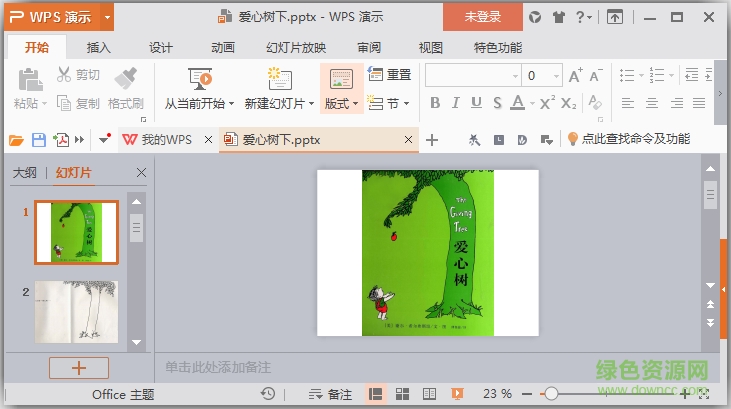Viewport: 731px width, 409px height.
Task: Select slide 2 thumbnail
Action: pos(76,311)
